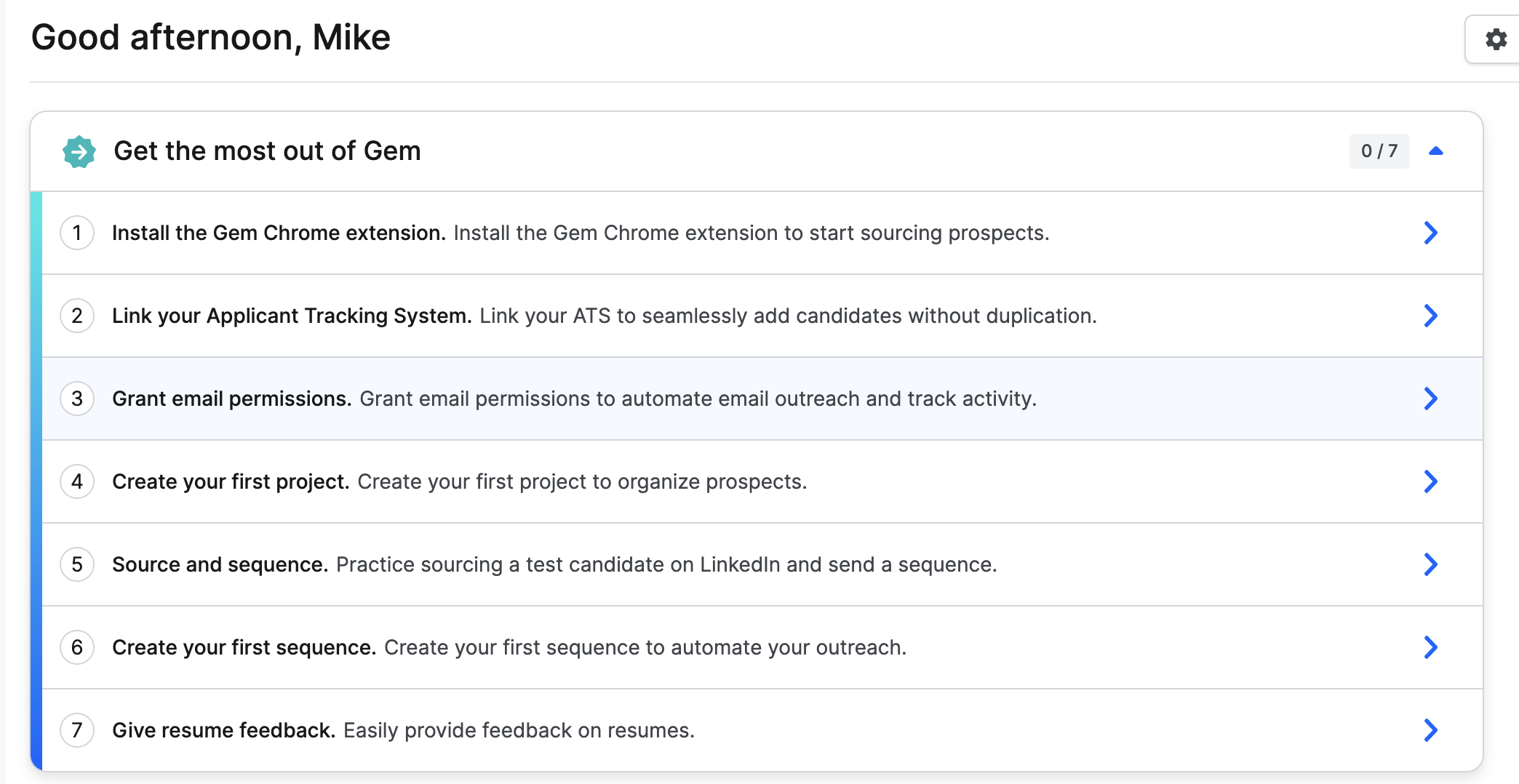Click the Gem arrow badge icon
This screenshot has width=1519, height=784.
79,152
